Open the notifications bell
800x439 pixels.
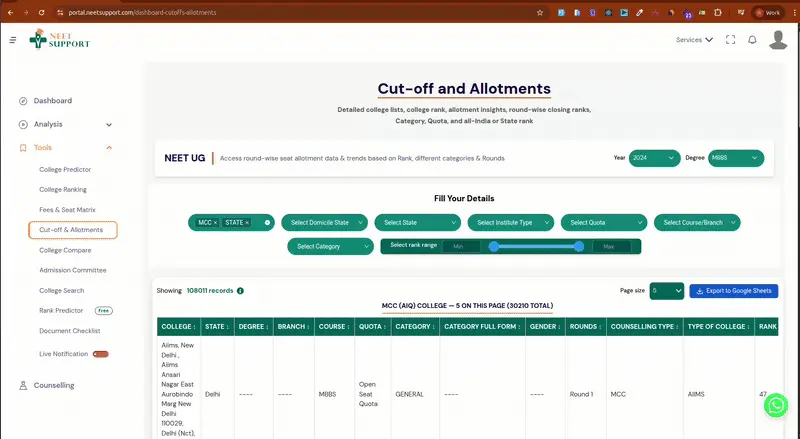(x=752, y=40)
